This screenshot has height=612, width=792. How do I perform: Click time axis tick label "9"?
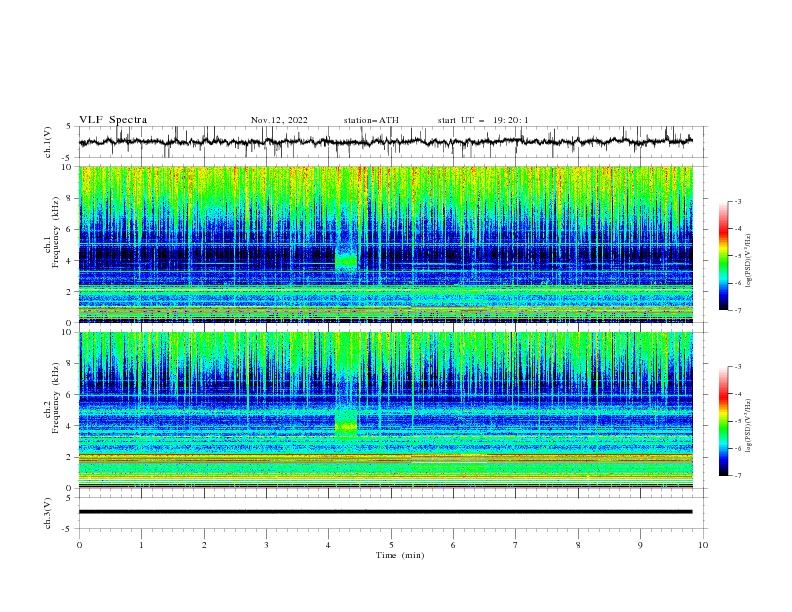click(640, 545)
